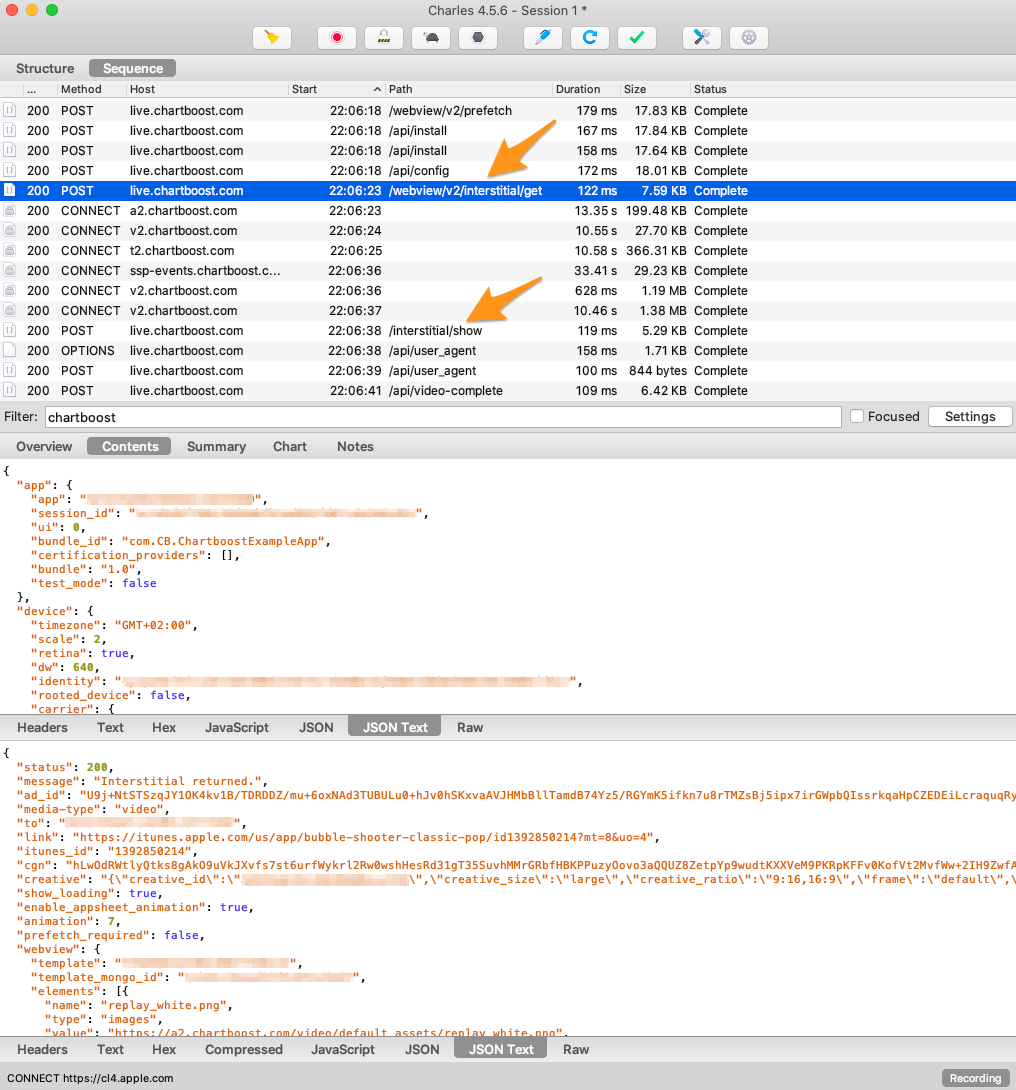
Task: Click the bundle_id value com.CB.ChartboostExampleApp
Action: [222, 542]
